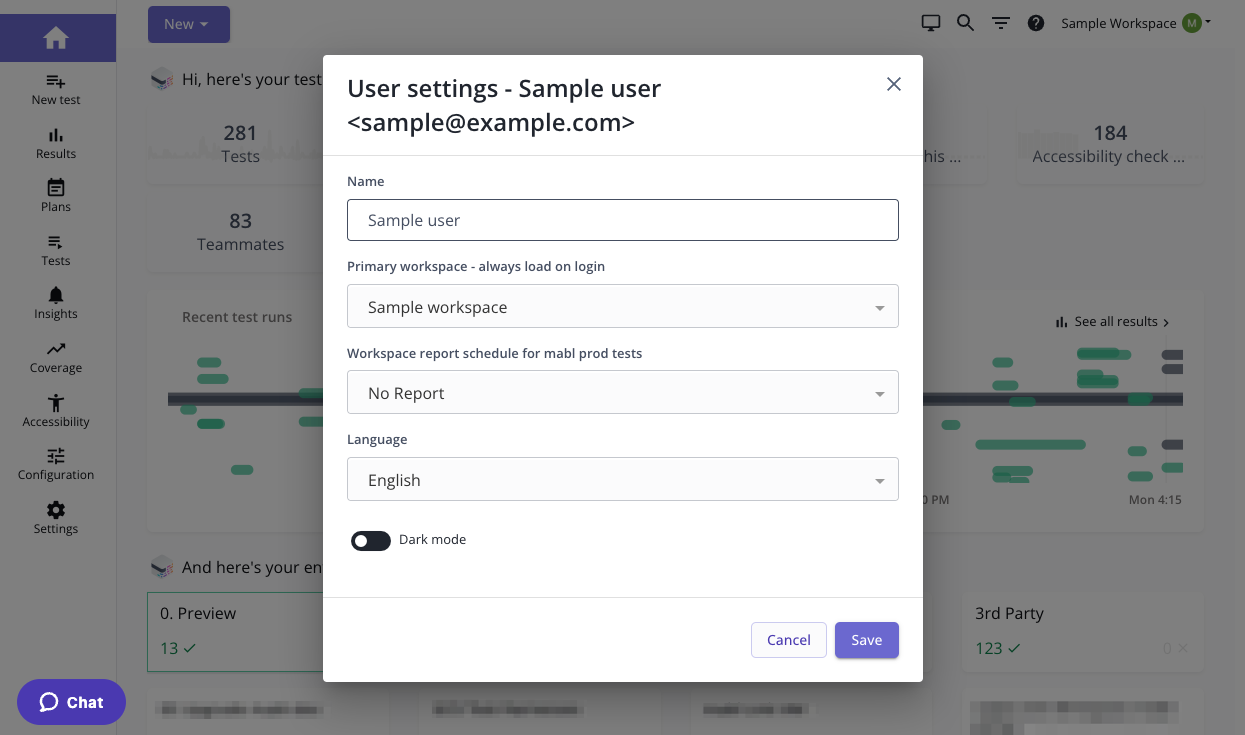
Task: Open the Sample Workspace account menu
Action: click(1135, 22)
